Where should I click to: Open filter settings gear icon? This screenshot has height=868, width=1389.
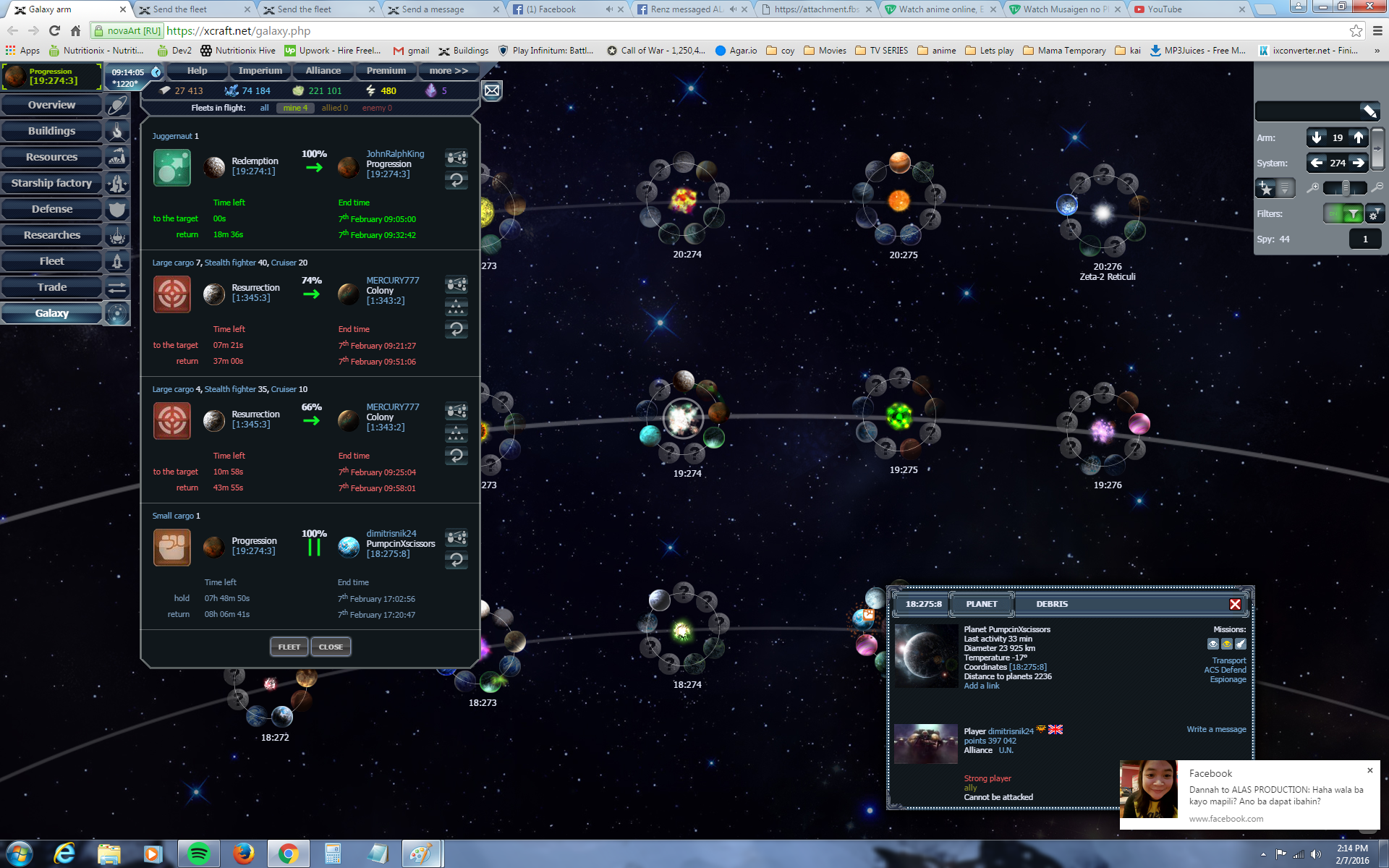click(x=1374, y=213)
